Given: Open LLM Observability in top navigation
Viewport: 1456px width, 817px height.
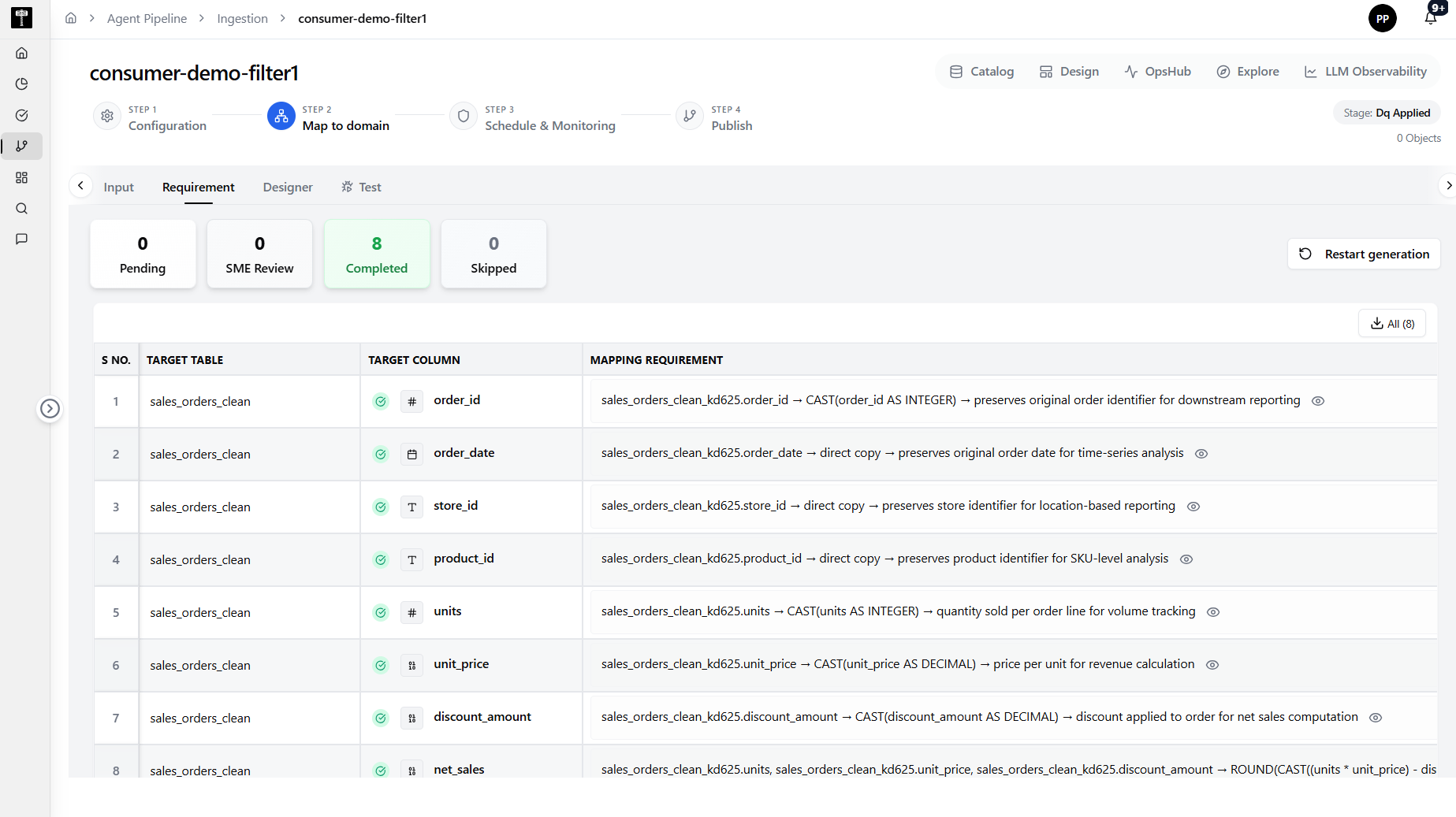Looking at the screenshot, I should [x=1365, y=71].
